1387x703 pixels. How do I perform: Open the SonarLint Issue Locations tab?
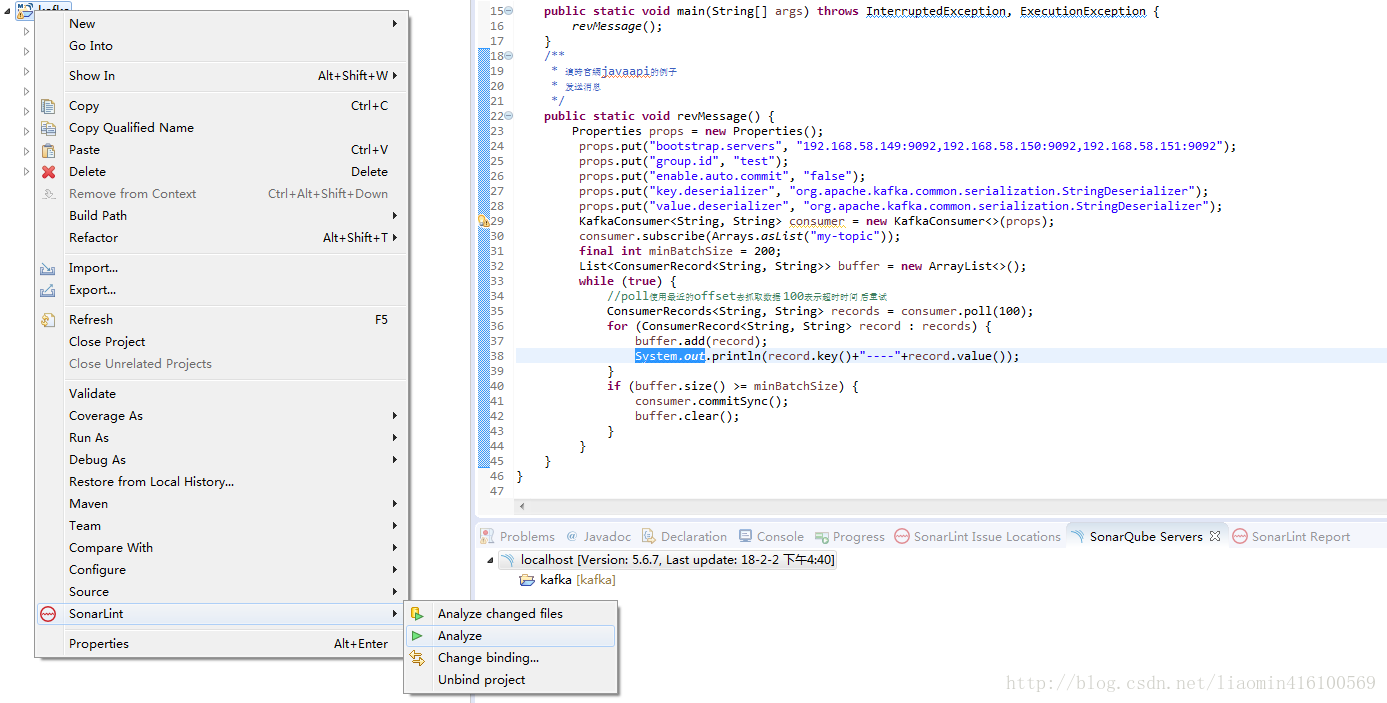point(978,536)
